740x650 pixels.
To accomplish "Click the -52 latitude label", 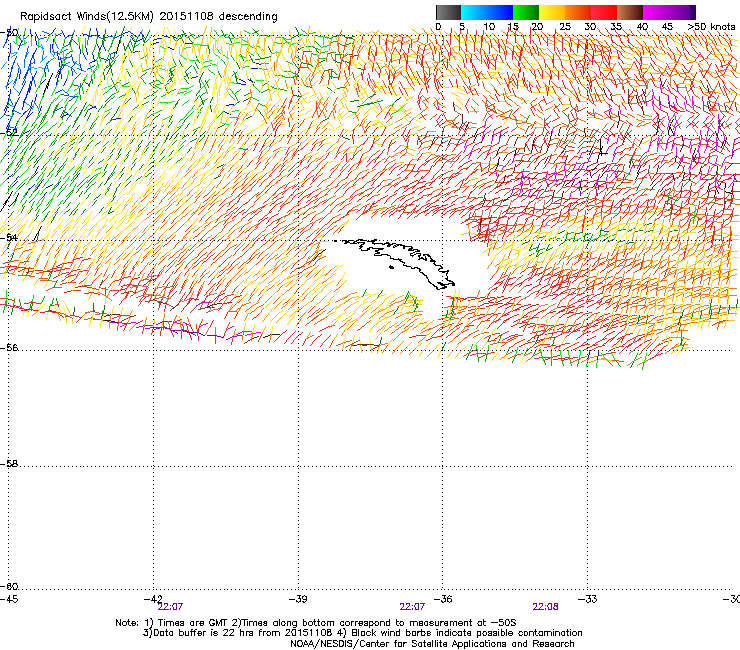I will pos(9,133).
